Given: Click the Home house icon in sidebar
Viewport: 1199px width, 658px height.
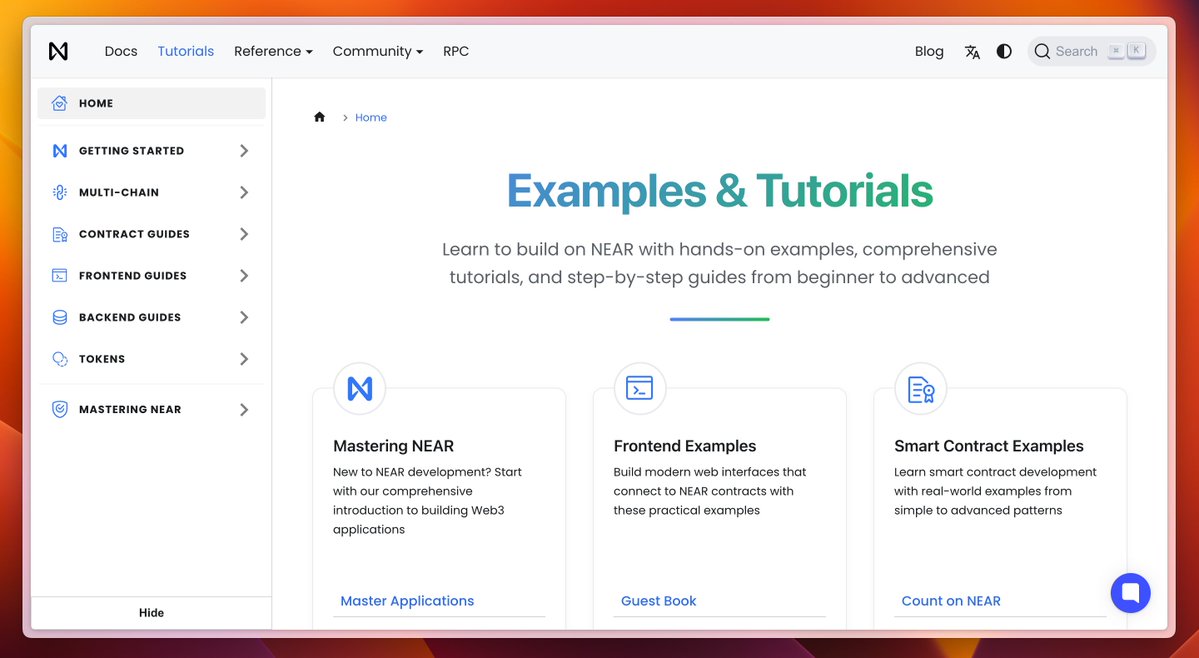Looking at the screenshot, I should click(59, 103).
